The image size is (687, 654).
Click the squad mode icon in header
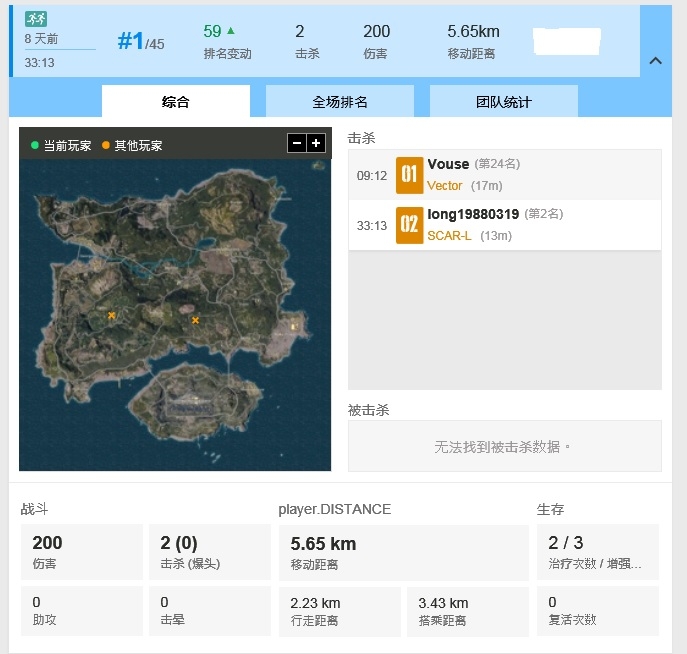(36, 19)
